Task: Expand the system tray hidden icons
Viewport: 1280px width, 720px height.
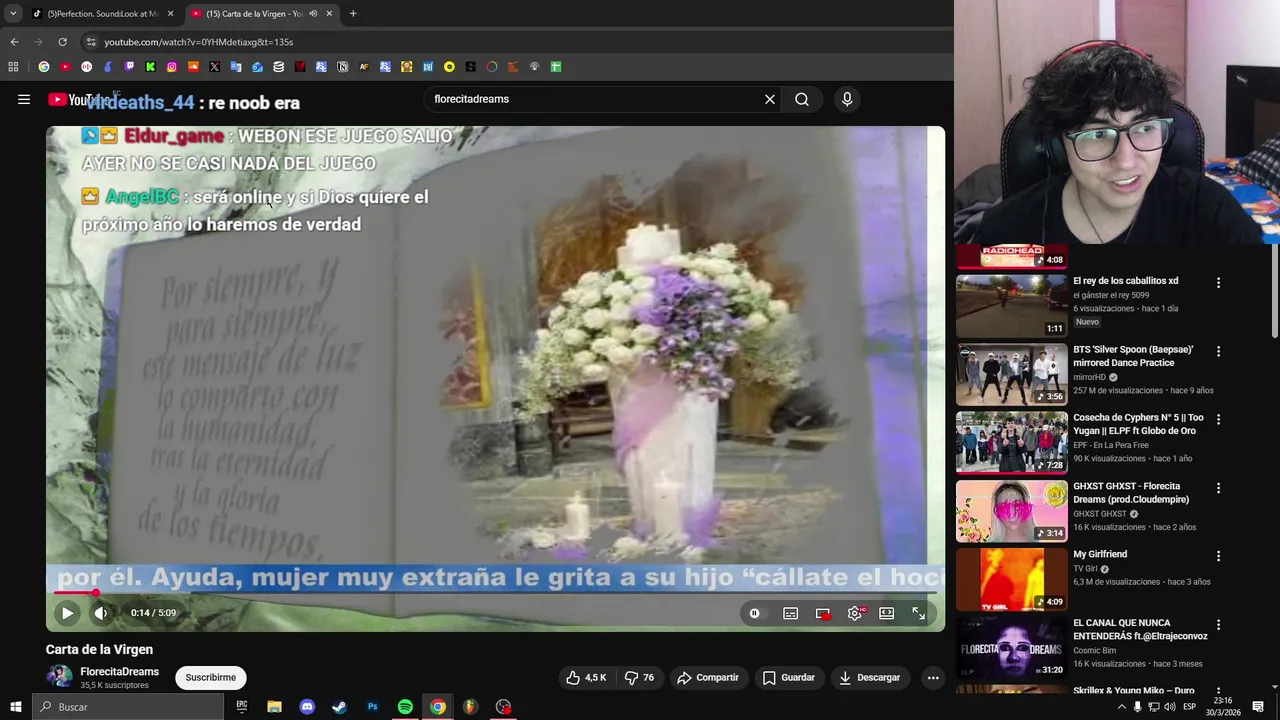Action: pyautogui.click(x=1121, y=707)
